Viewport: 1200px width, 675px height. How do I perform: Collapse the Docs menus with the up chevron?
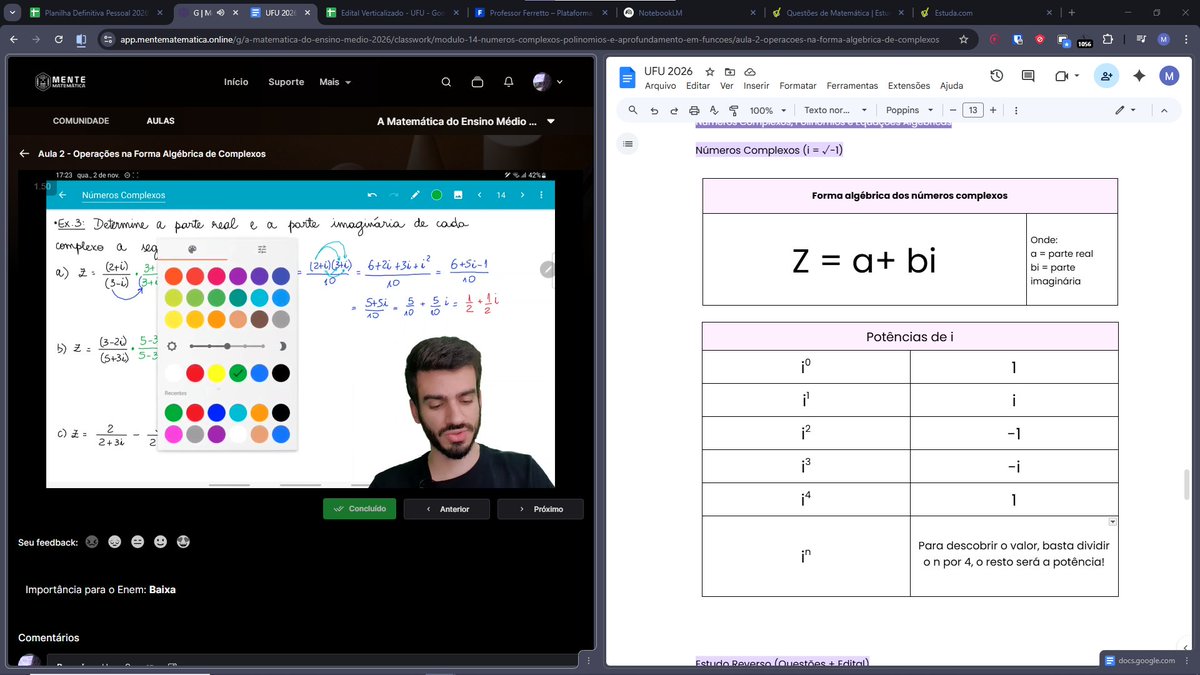1164,110
